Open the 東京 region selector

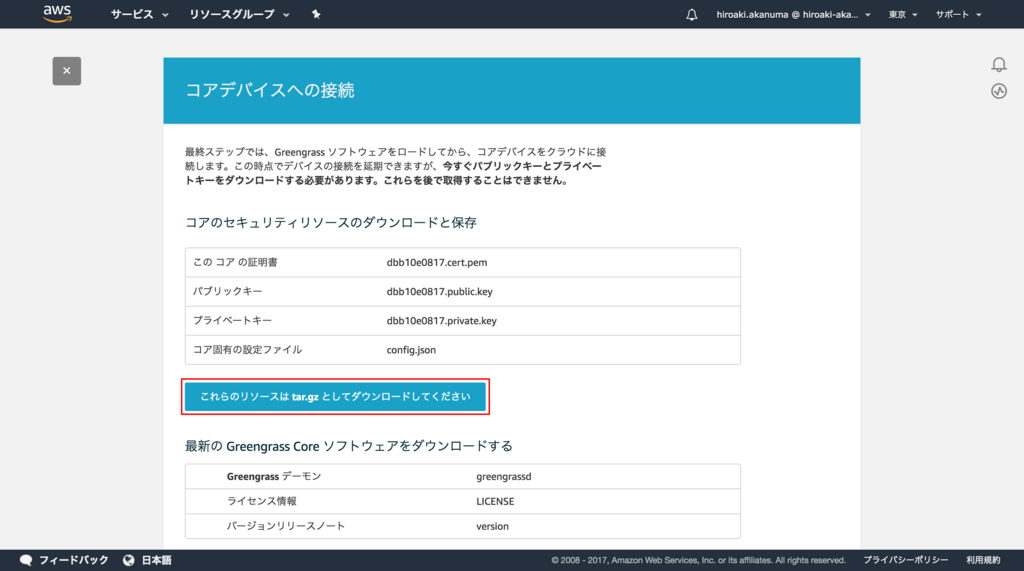point(903,14)
